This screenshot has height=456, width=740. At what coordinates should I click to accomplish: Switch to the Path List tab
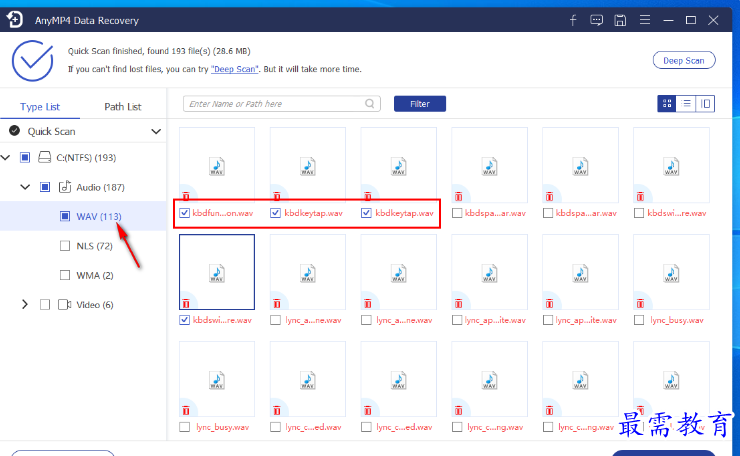tap(123, 107)
